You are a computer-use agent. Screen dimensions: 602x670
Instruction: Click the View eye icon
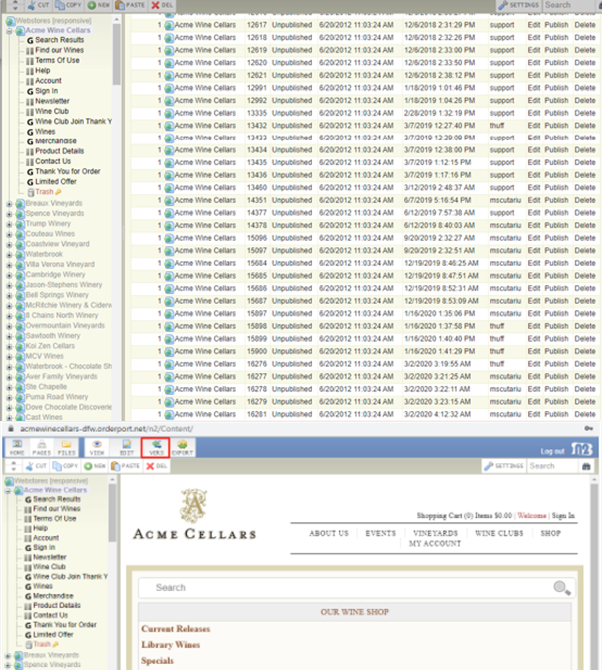97,447
